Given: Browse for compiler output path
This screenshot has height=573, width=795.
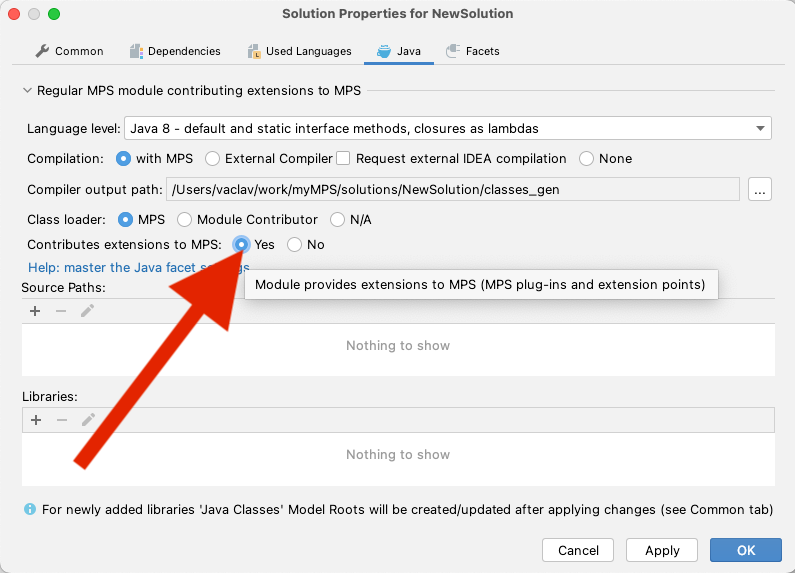Looking at the screenshot, I should click(x=760, y=190).
